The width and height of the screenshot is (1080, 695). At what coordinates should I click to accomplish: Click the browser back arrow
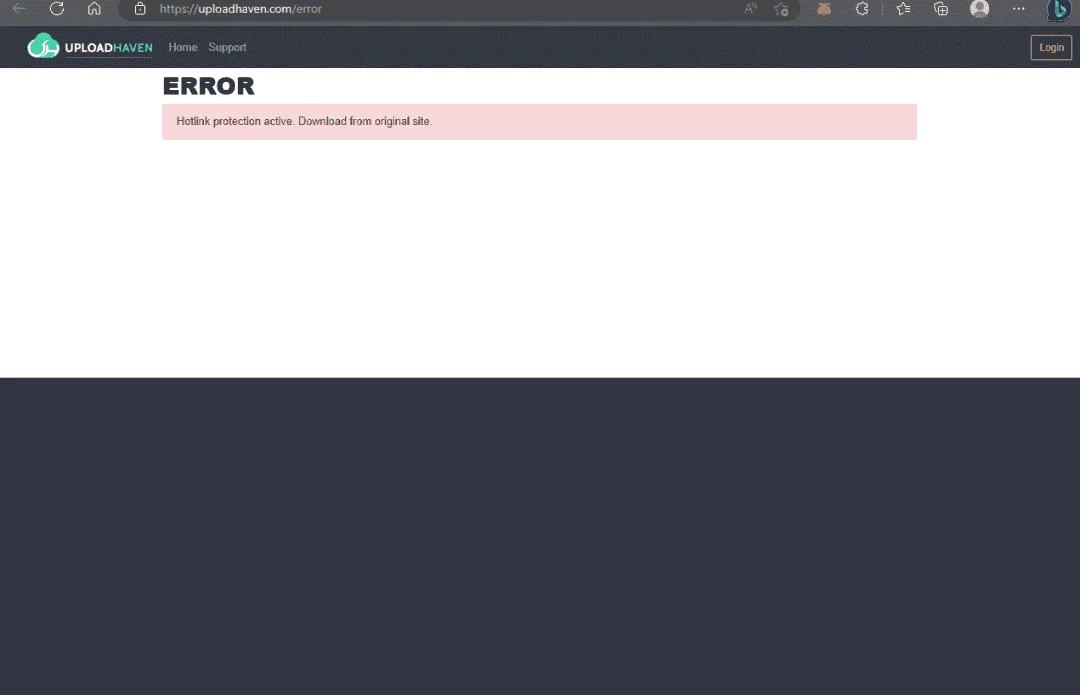click(19, 9)
